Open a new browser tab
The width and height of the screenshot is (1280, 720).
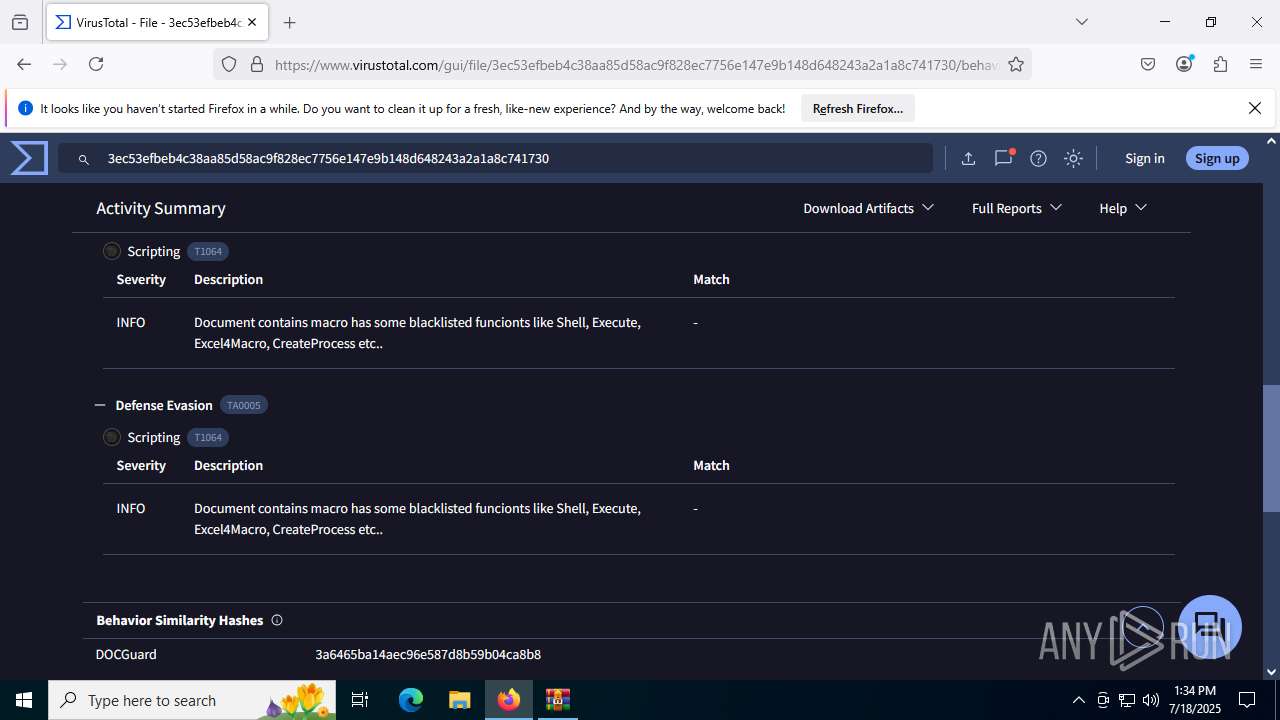(290, 22)
